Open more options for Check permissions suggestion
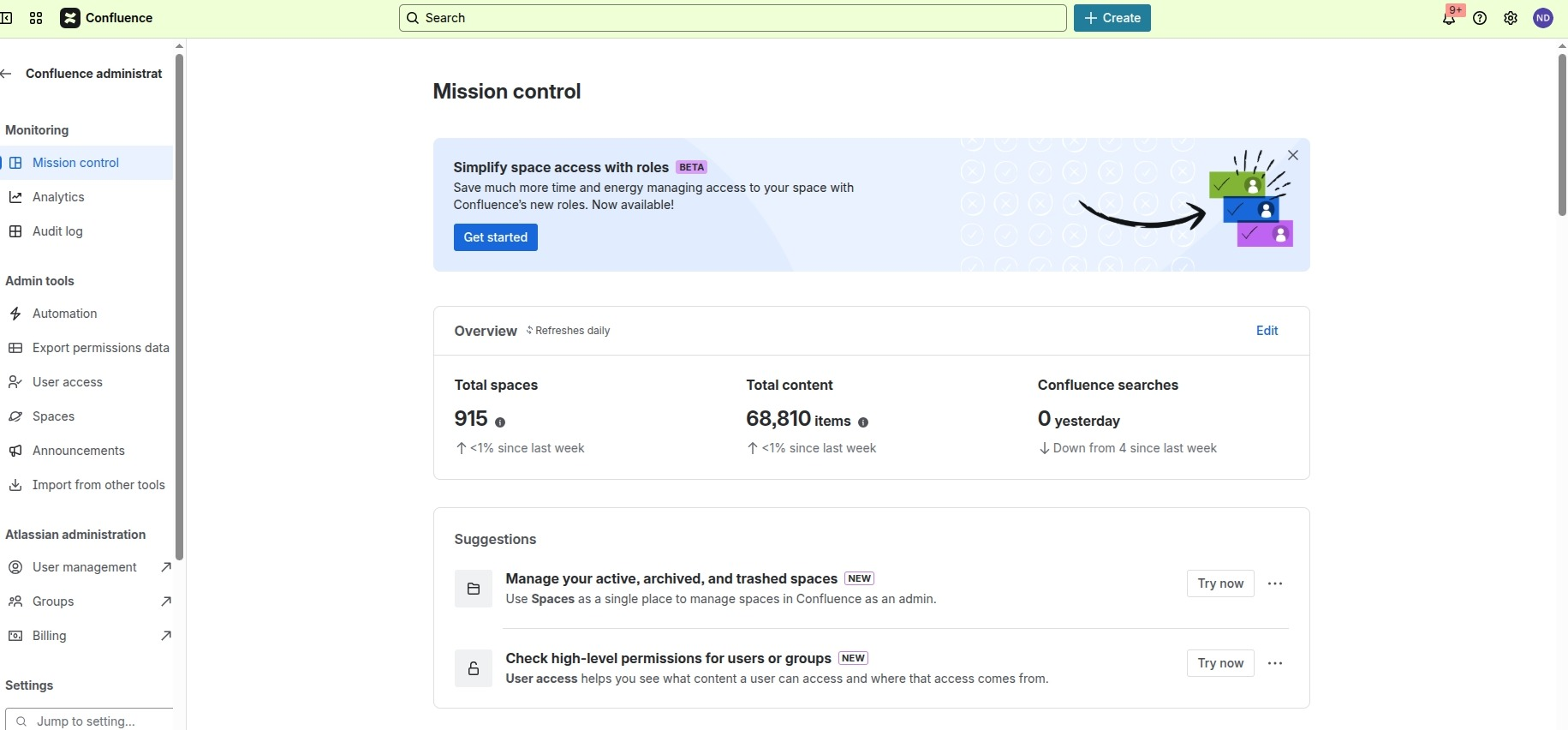 (x=1275, y=663)
